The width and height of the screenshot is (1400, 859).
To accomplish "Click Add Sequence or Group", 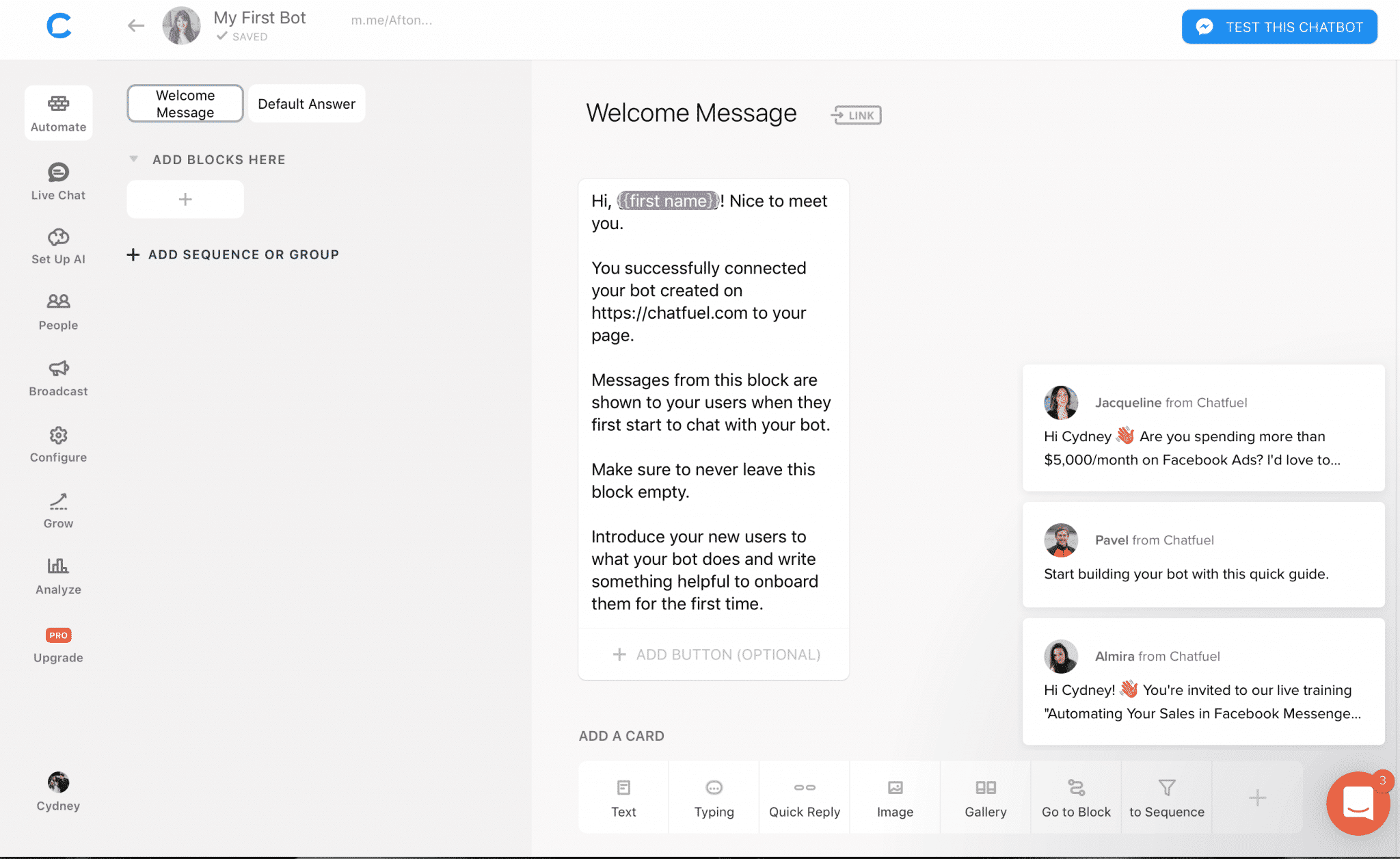I will [x=233, y=254].
